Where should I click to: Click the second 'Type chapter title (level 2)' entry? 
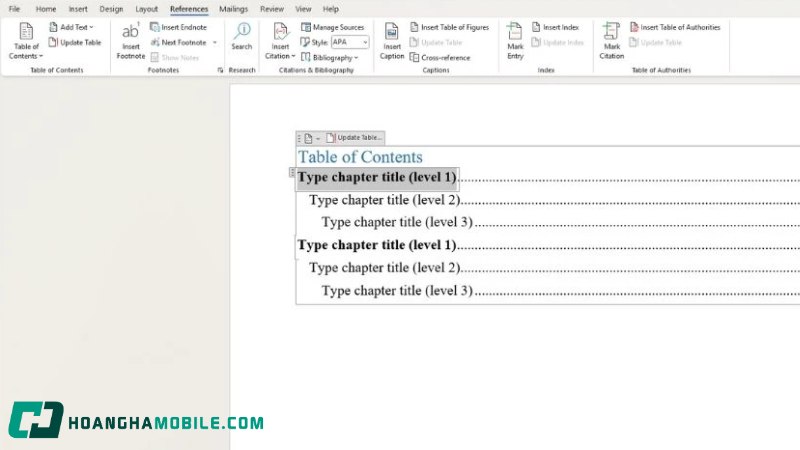[x=385, y=268]
